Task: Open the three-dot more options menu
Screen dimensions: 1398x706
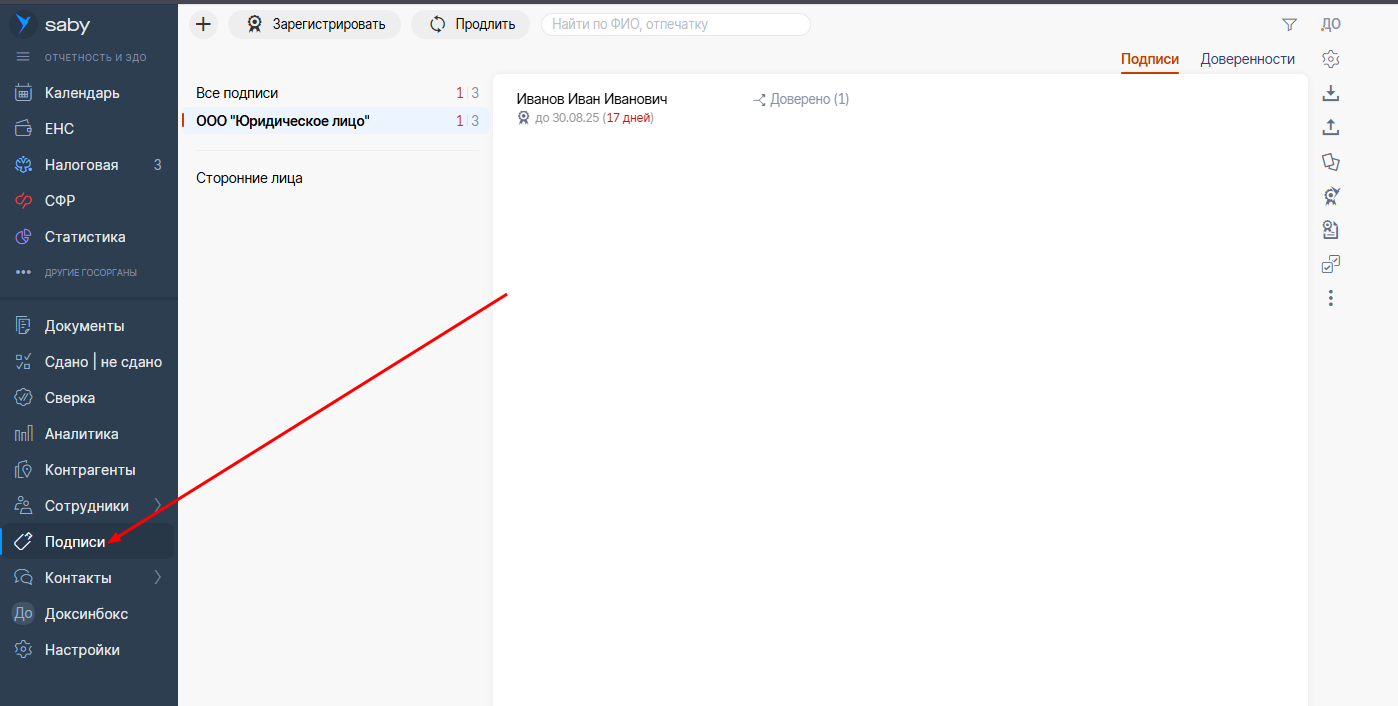Action: [x=1330, y=298]
